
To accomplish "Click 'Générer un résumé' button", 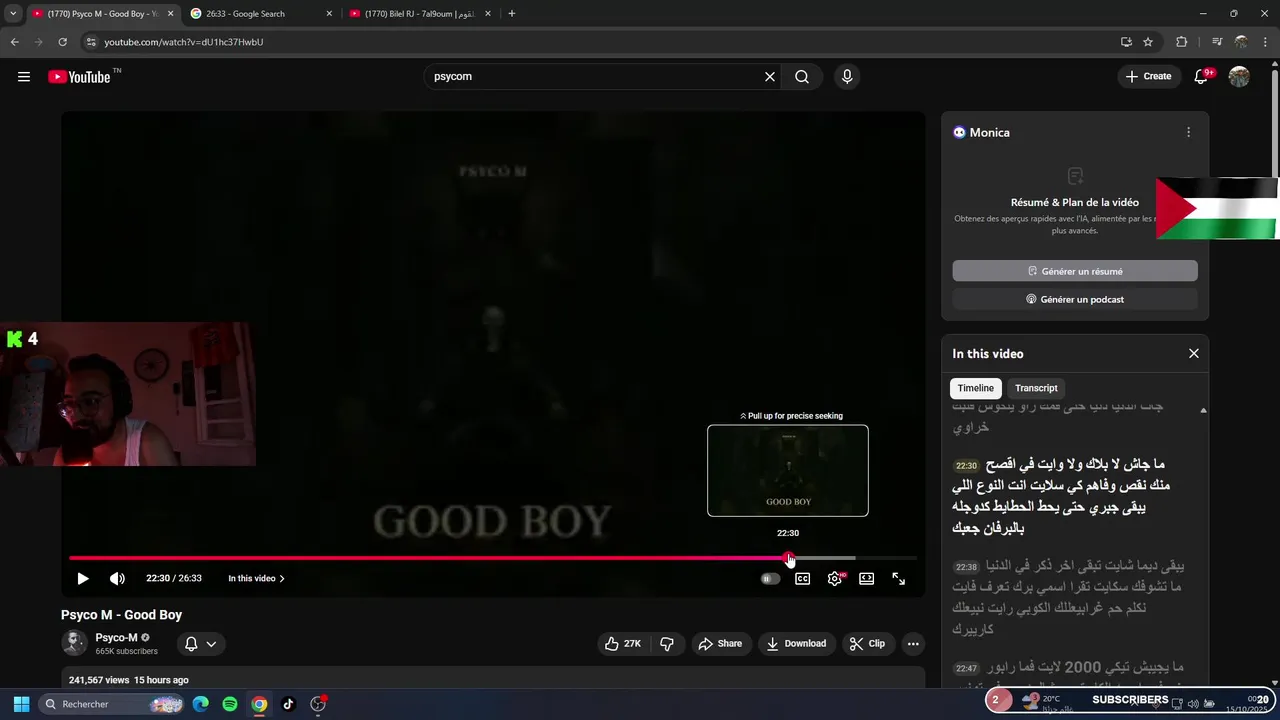I will pos(1075,271).
